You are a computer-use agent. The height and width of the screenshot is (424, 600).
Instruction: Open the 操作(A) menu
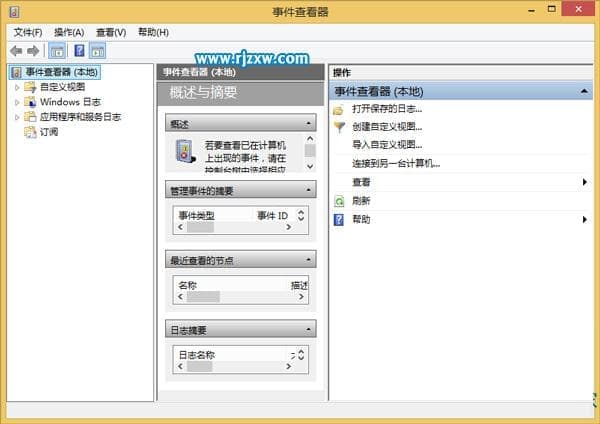coord(69,33)
